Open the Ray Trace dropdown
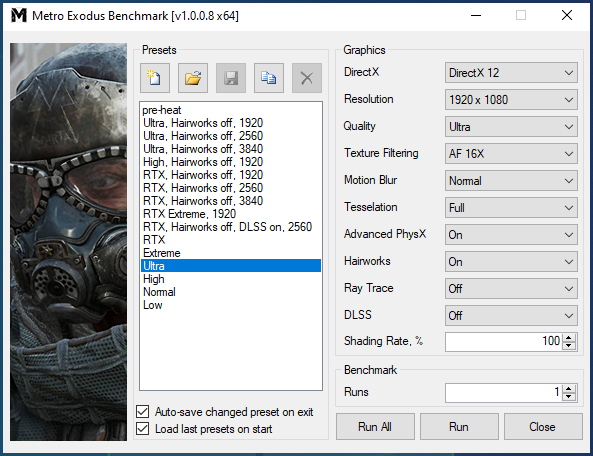593x456 pixels. [511, 288]
